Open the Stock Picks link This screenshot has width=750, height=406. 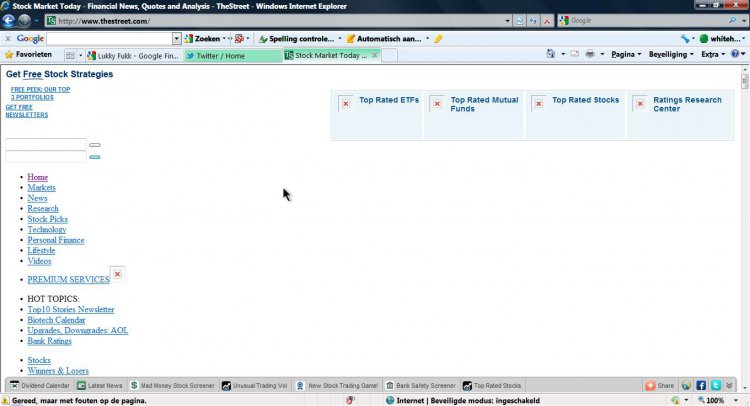[47, 219]
